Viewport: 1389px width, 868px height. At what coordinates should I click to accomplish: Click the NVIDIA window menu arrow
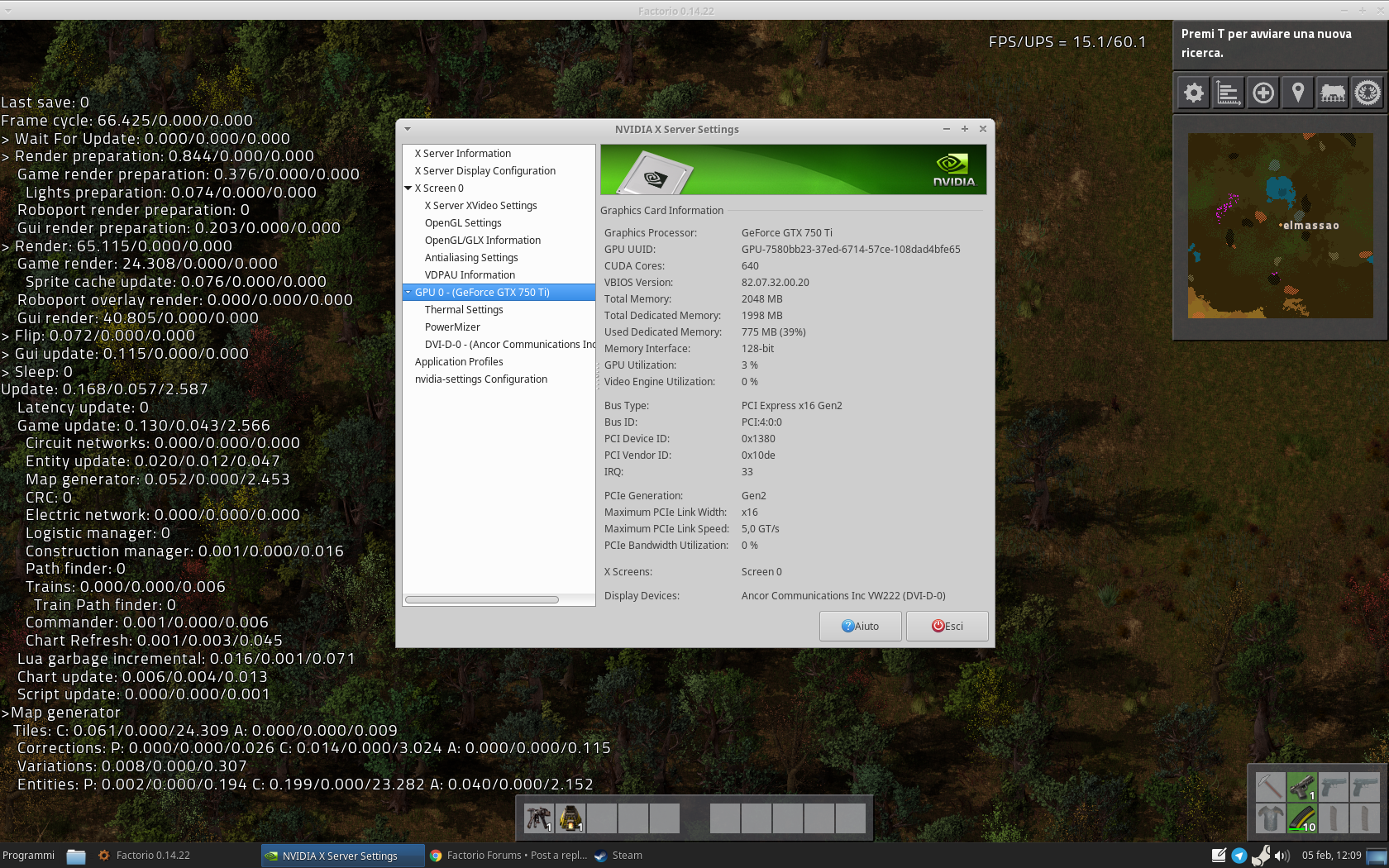pos(408,129)
